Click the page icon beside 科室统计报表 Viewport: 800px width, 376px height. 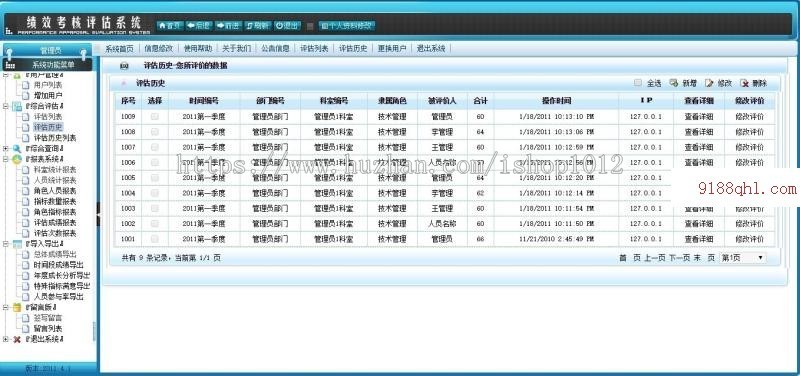(26, 169)
